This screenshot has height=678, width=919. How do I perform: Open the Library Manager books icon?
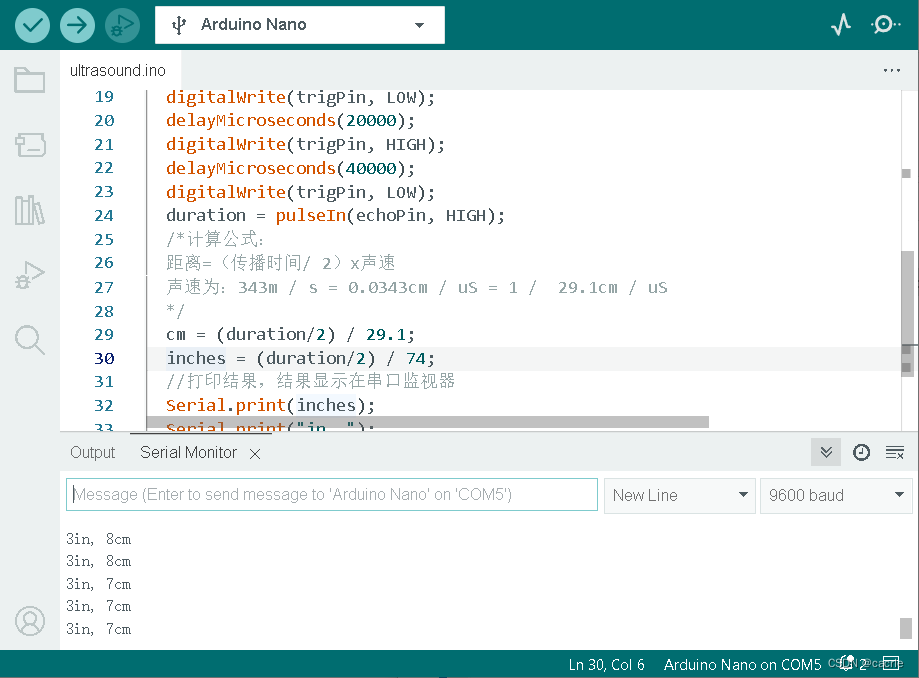tap(30, 210)
